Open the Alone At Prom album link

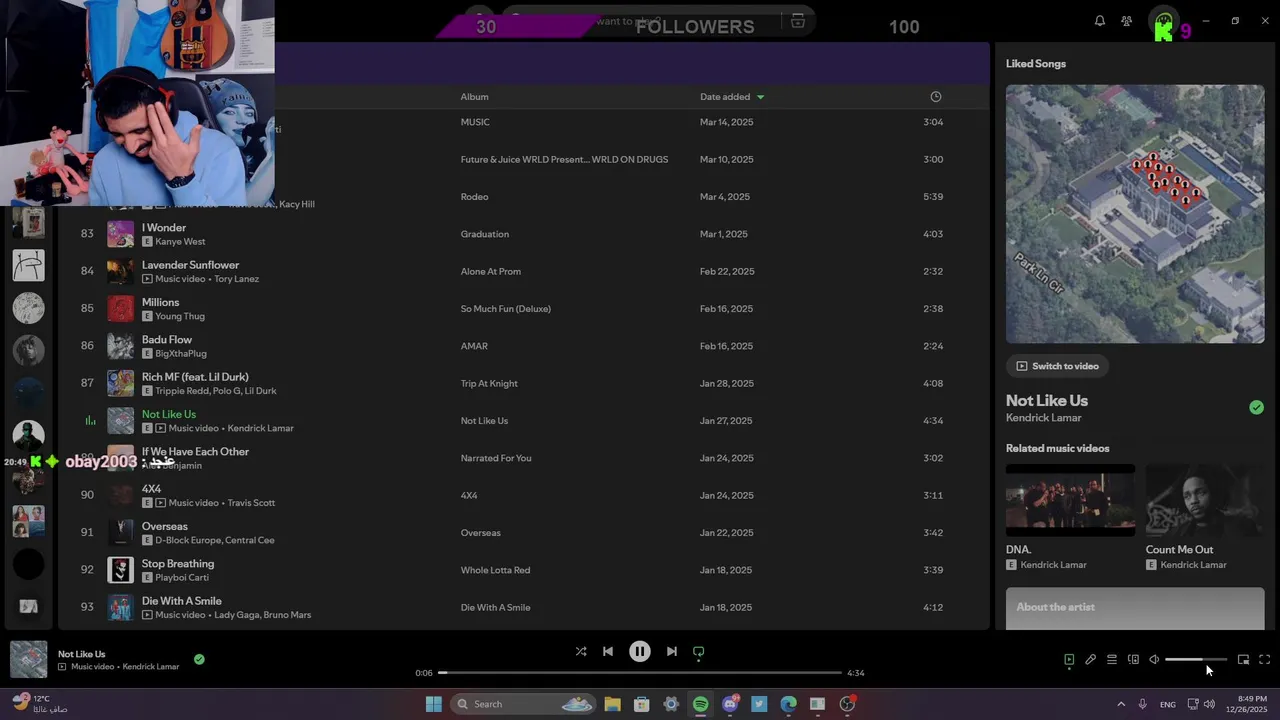491,271
